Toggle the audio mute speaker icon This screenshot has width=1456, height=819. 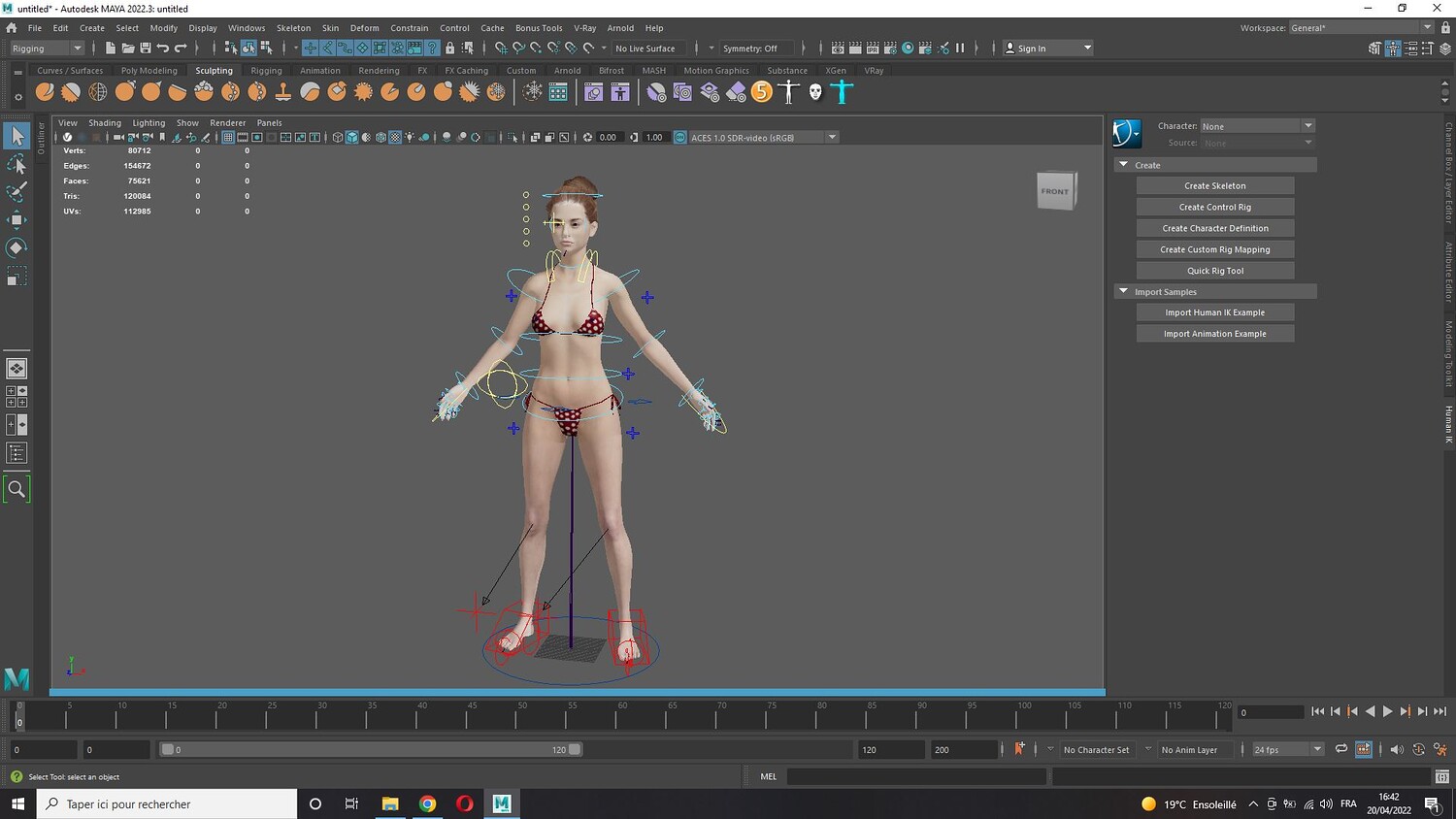[x=1397, y=749]
